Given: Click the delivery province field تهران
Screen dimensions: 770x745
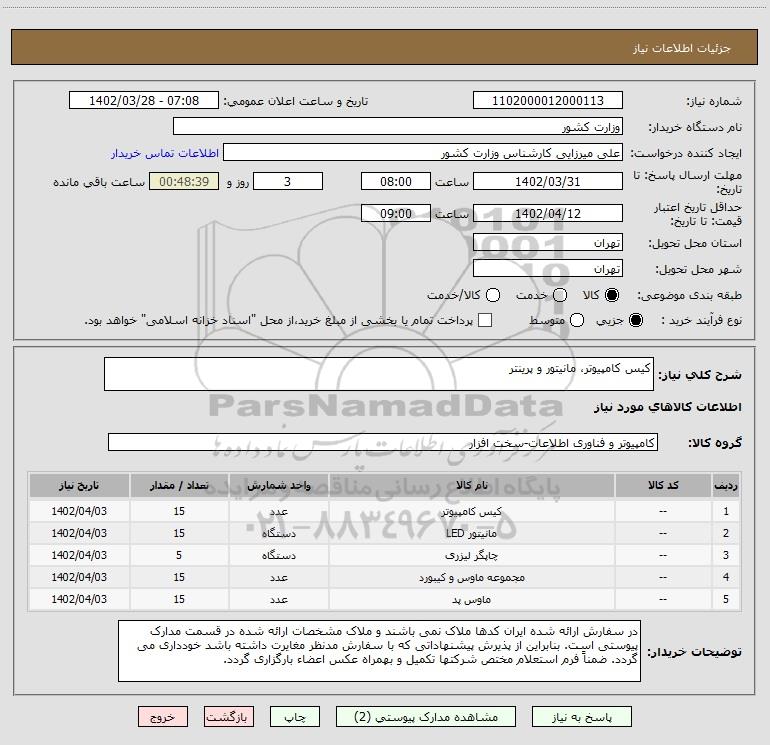Looking at the screenshot, I should click(x=548, y=242).
